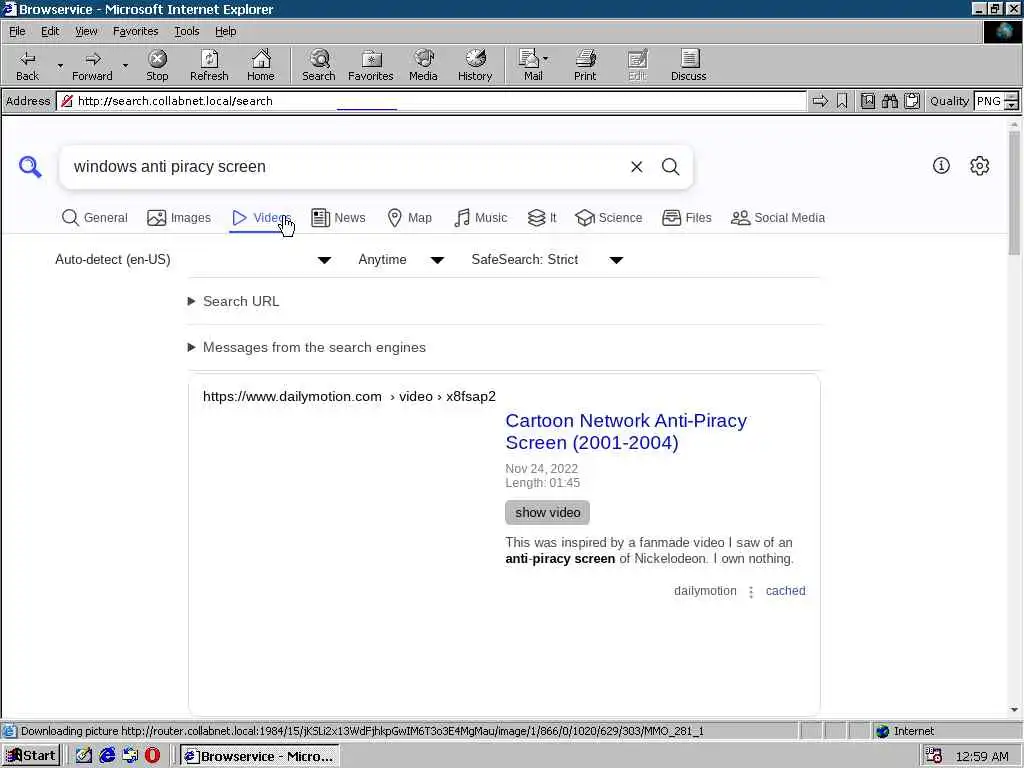The height and width of the screenshot is (768, 1024).
Task: Click the search query input field
Action: pos(346,167)
